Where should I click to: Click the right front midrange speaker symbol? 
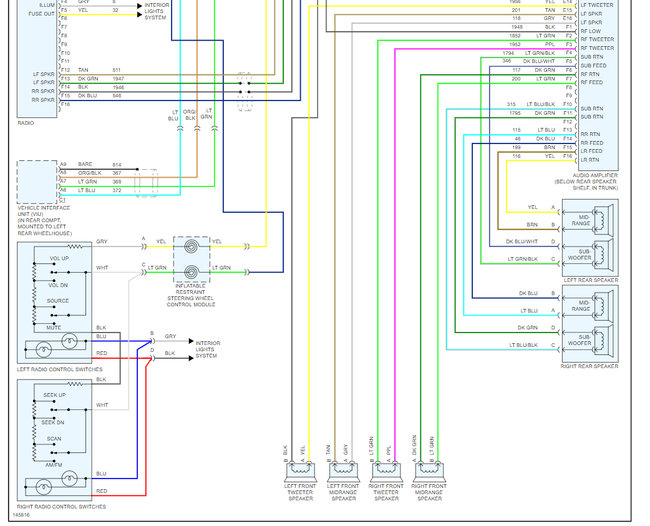tap(429, 472)
